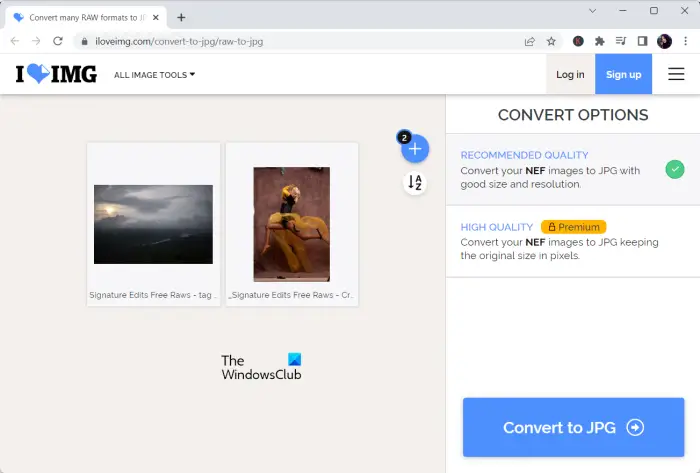Reload the page
This screenshot has width=700, height=473.
click(x=58, y=41)
